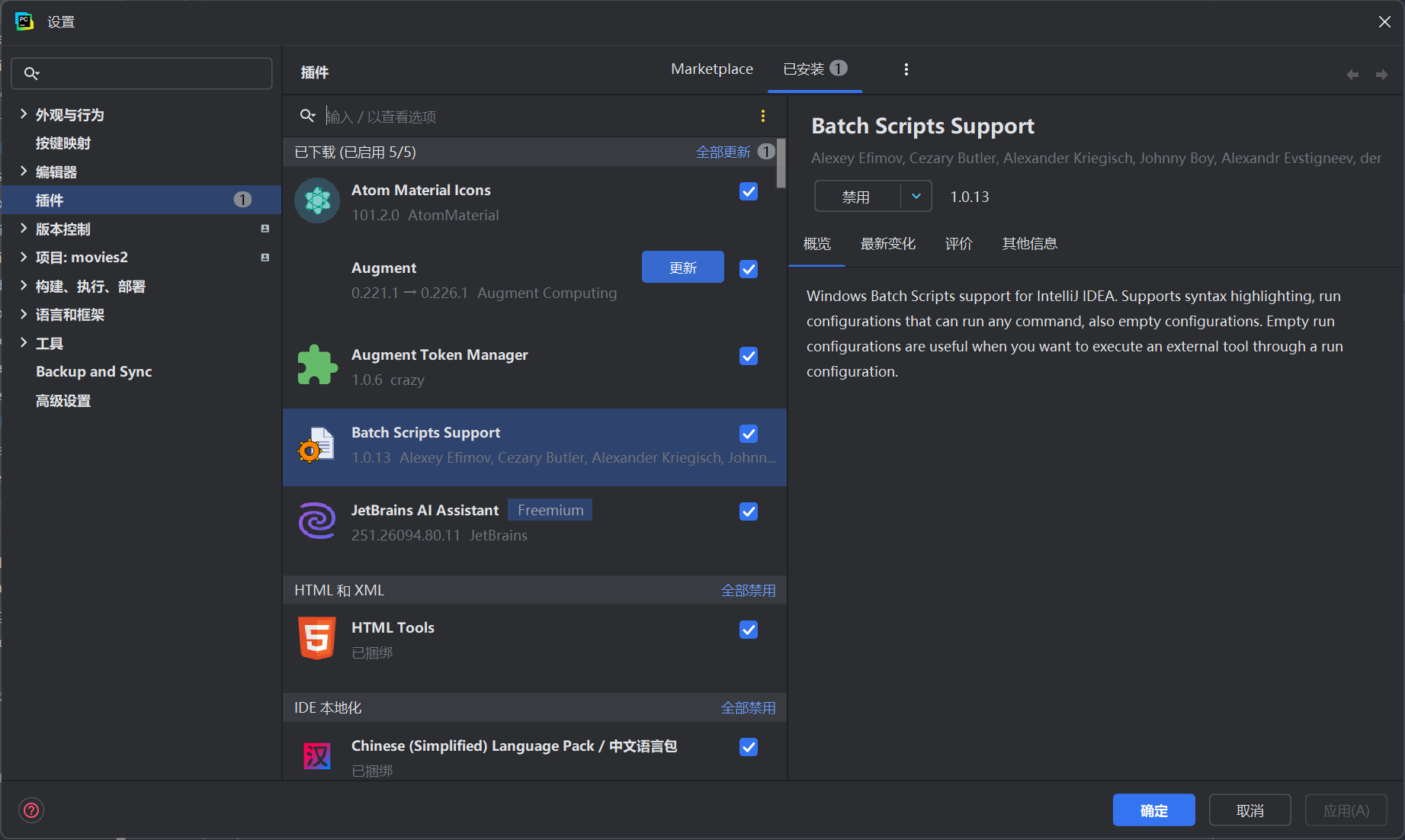This screenshot has height=840, width=1405.
Task: Toggle the HTML Tools plugin checkbox
Action: click(x=749, y=630)
